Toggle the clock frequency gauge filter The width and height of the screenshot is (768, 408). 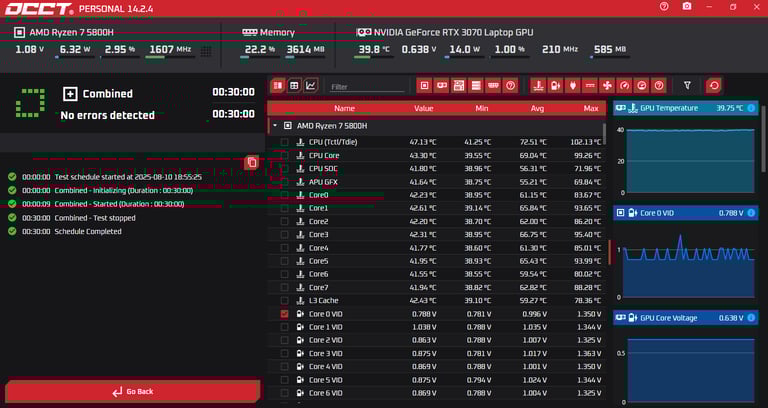click(x=624, y=86)
